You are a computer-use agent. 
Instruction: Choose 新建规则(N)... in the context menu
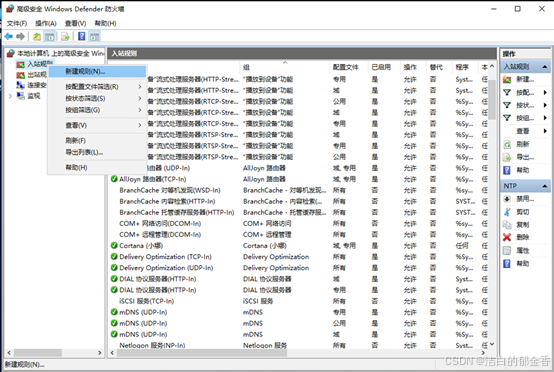97,71
